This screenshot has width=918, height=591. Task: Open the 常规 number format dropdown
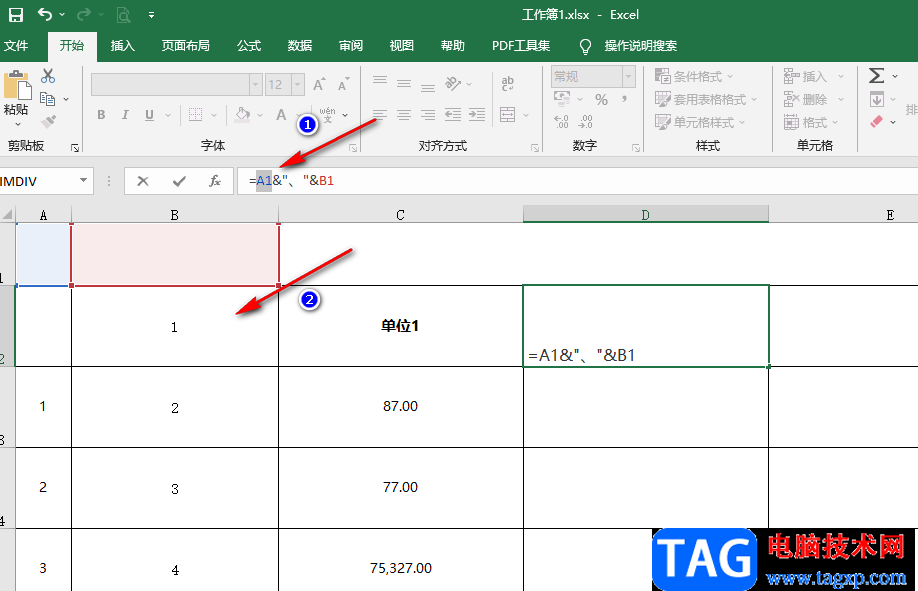628,77
